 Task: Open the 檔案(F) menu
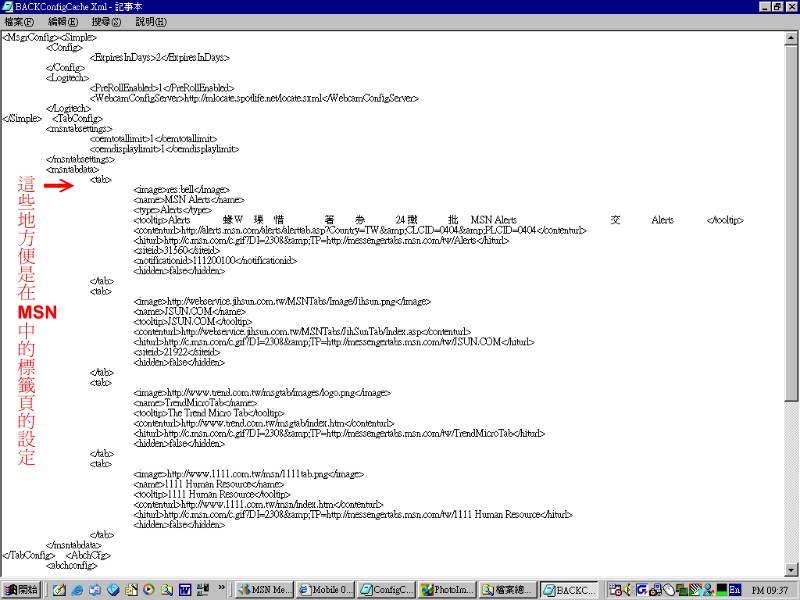[19, 22]
